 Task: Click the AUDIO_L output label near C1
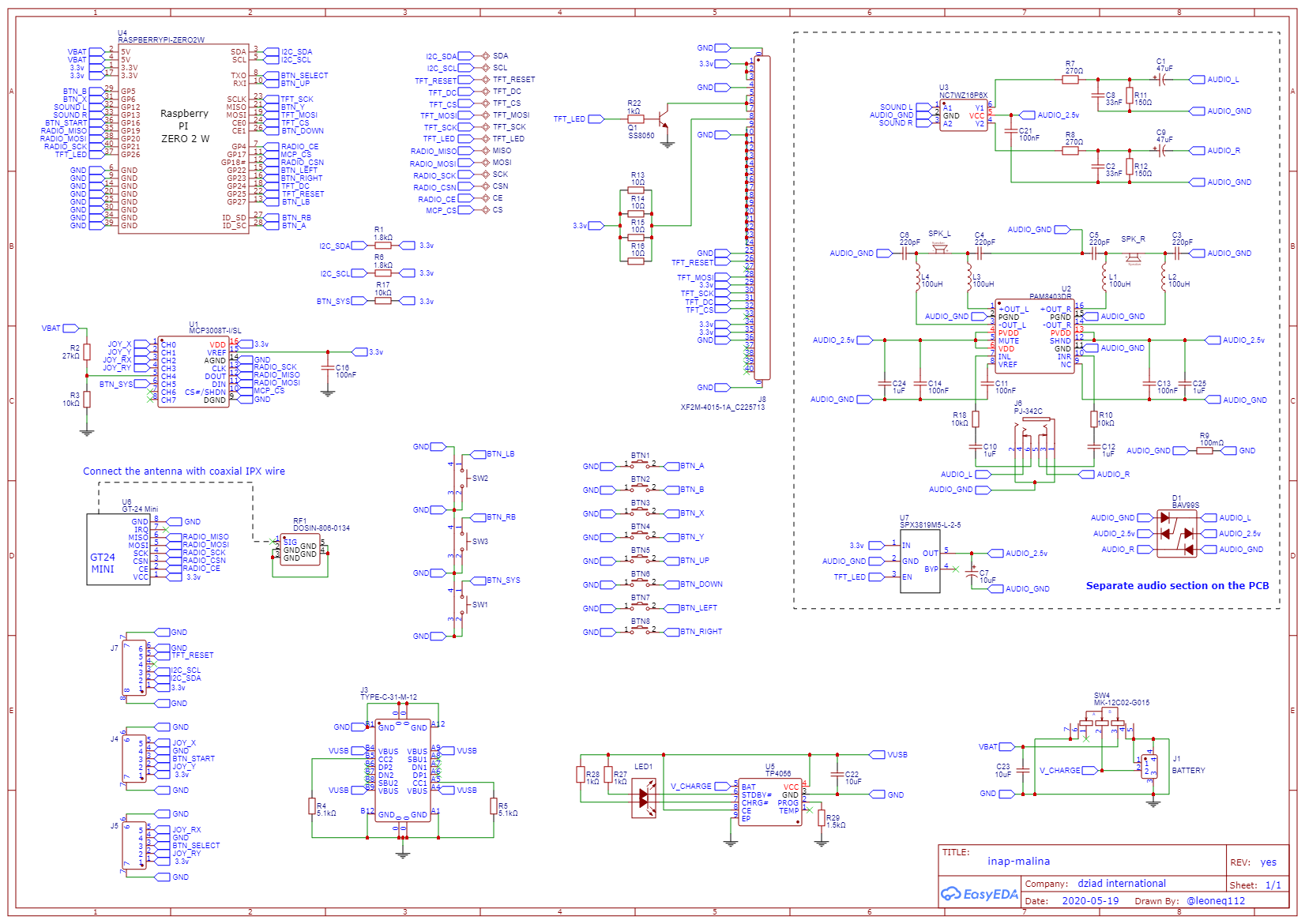1214,79
